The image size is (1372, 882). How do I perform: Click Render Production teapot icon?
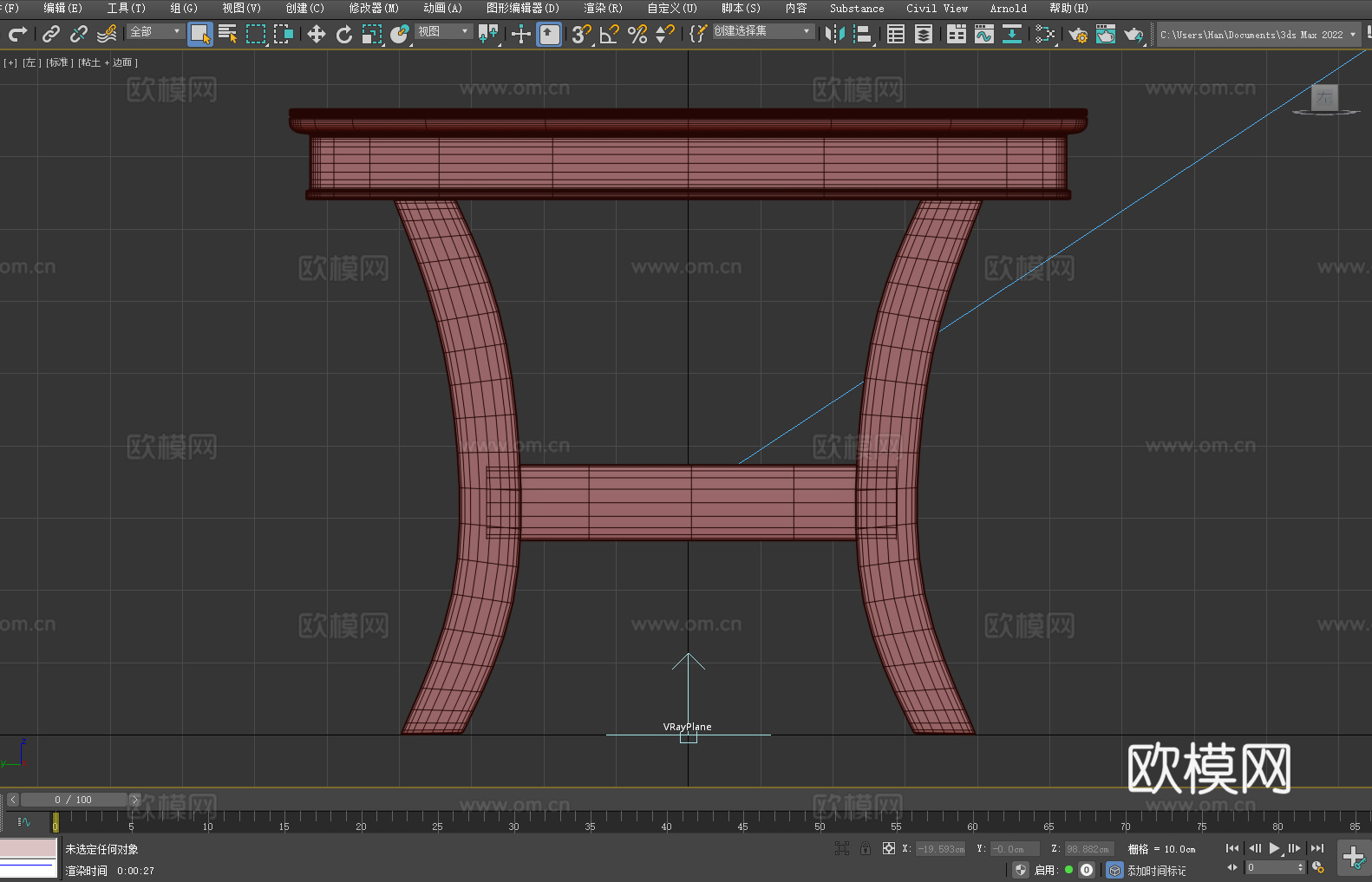coord(1134,34)
